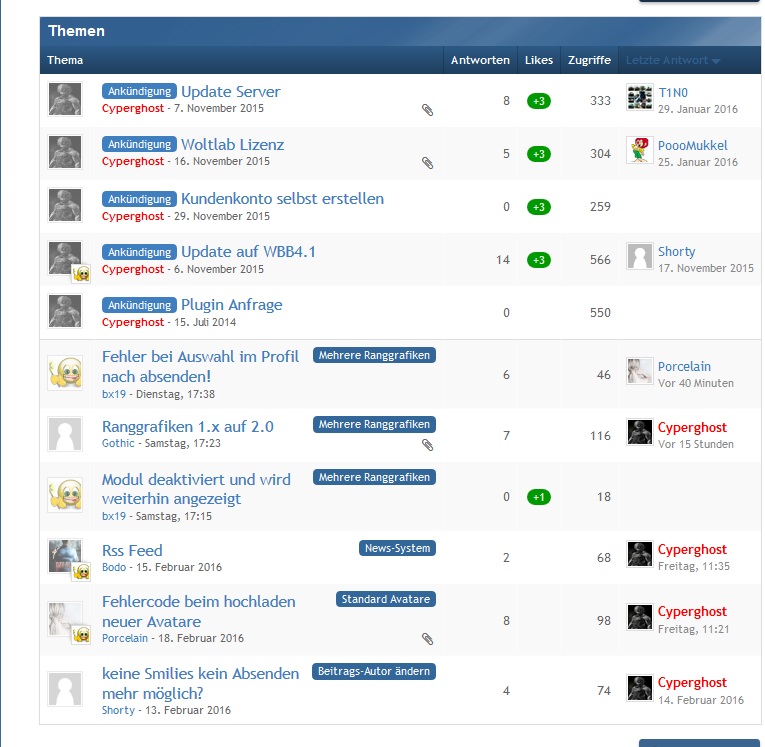Click the News-System label on Rss Feed
765x747 pixels.
tap(397, 548)
